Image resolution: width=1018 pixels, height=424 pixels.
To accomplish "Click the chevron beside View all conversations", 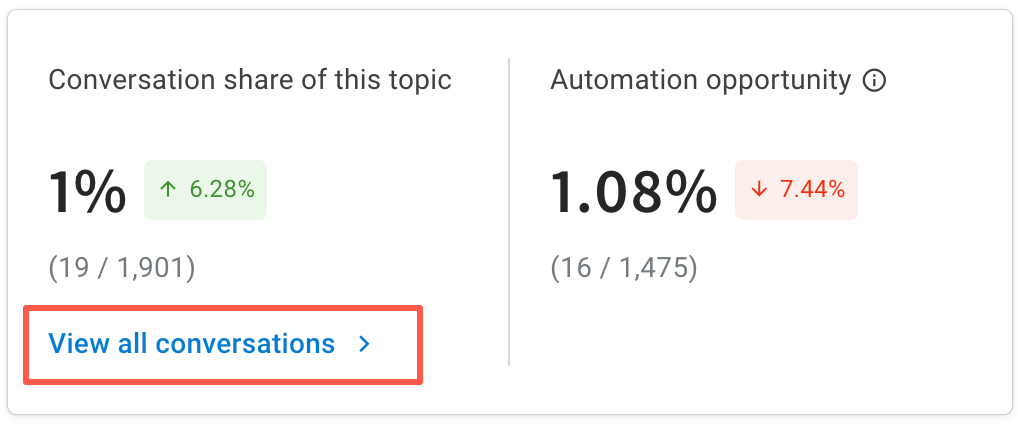I will coord(365,344).
